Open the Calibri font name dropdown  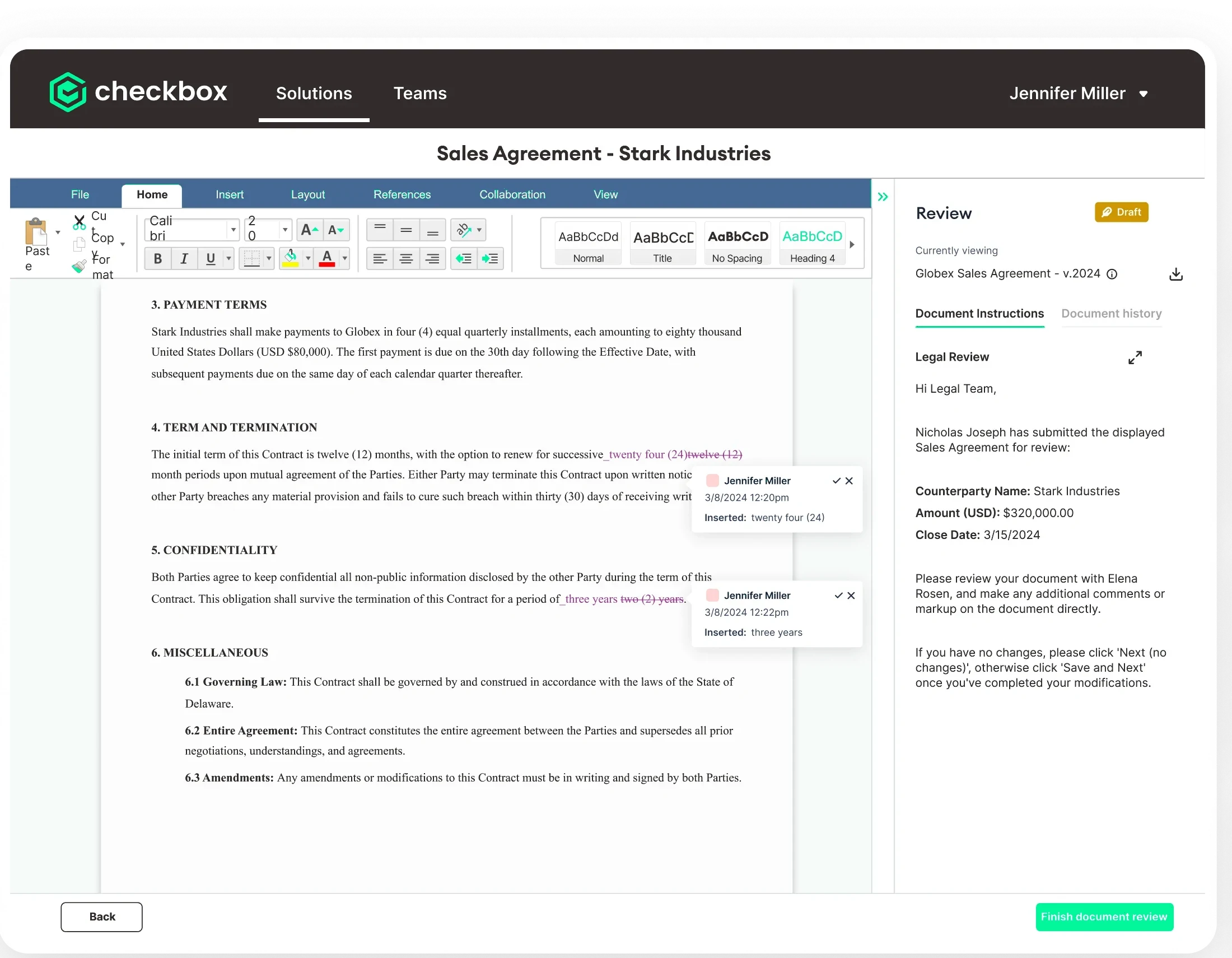pos(233,230)
